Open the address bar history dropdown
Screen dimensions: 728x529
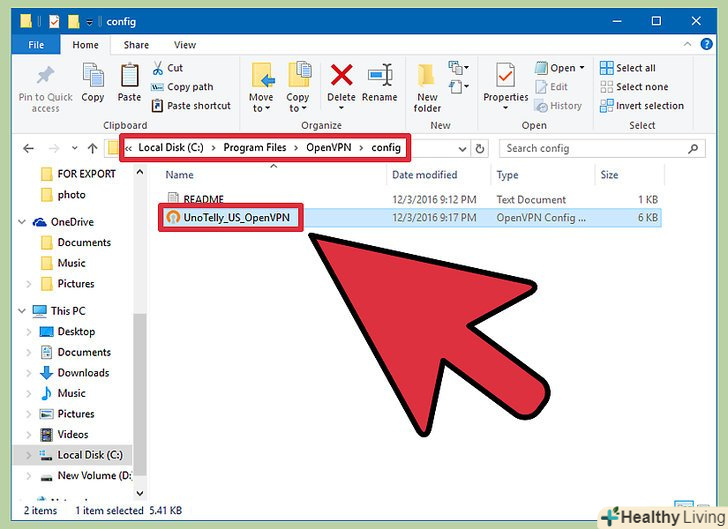tap(462, 149)
